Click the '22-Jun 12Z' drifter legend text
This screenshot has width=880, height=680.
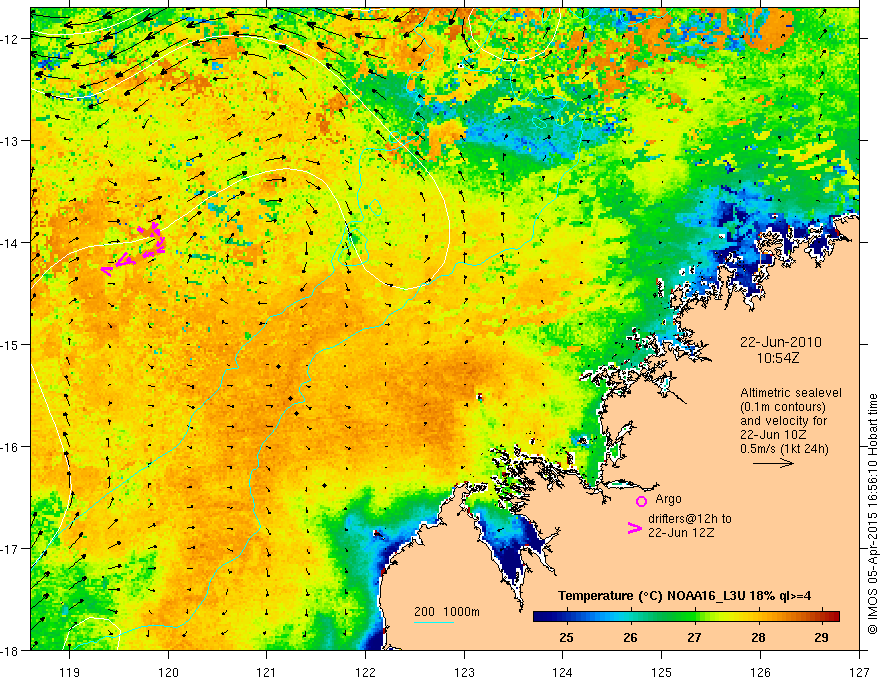681,533
